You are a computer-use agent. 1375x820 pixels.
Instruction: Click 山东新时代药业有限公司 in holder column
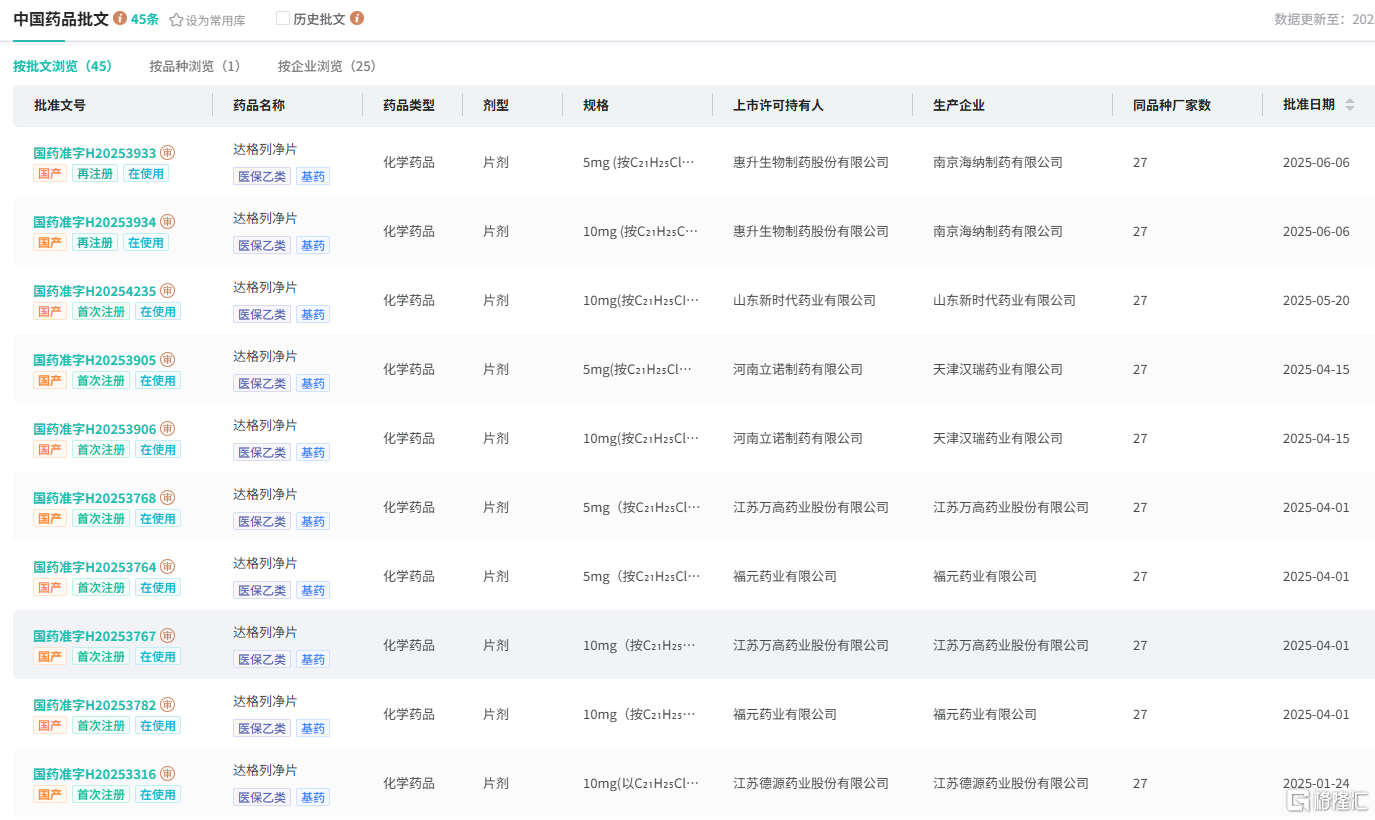pyautogui.click(x=804, y=300)
